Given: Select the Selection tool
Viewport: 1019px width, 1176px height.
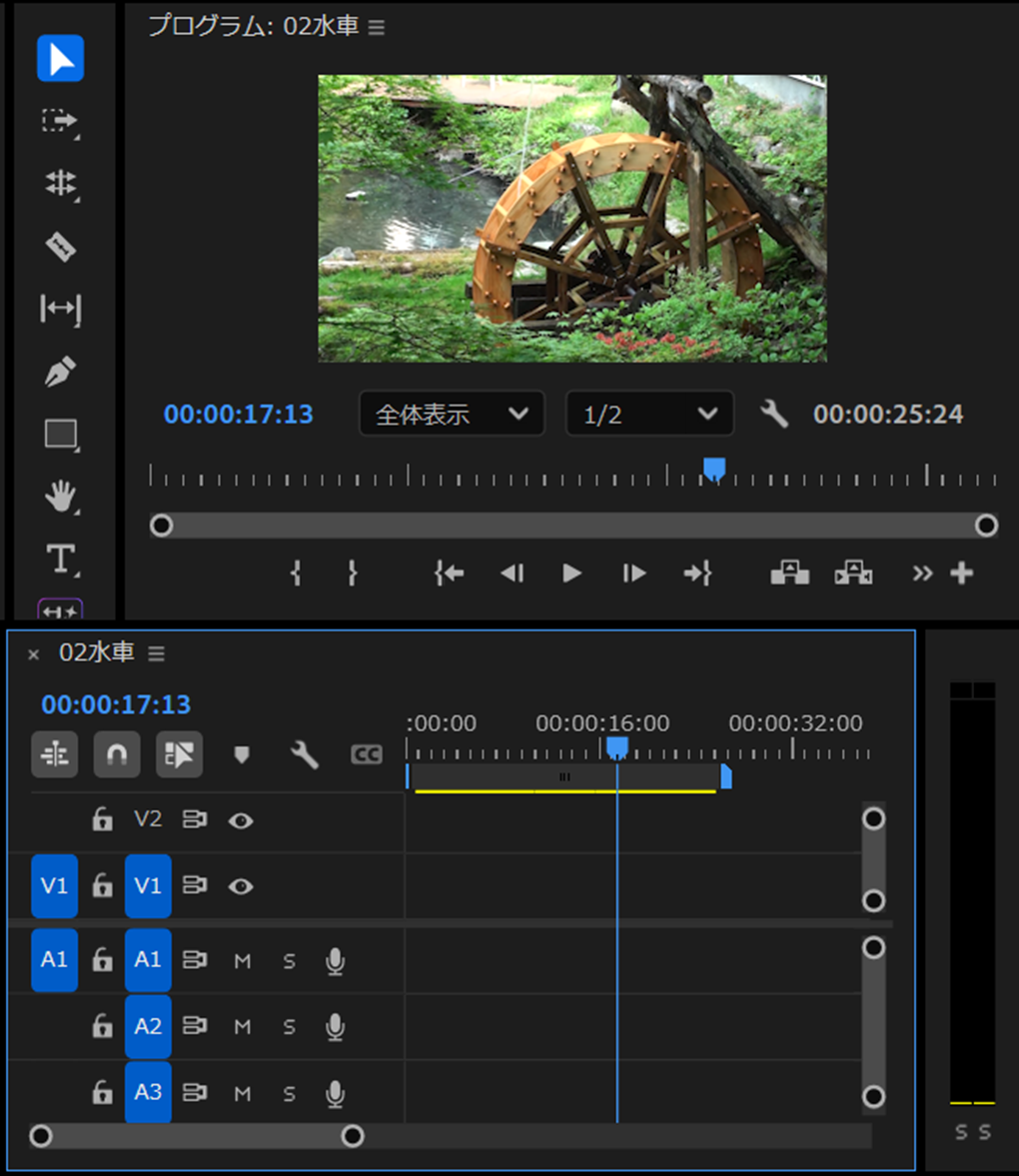Looking at the screenshot, I should (60, 59).
